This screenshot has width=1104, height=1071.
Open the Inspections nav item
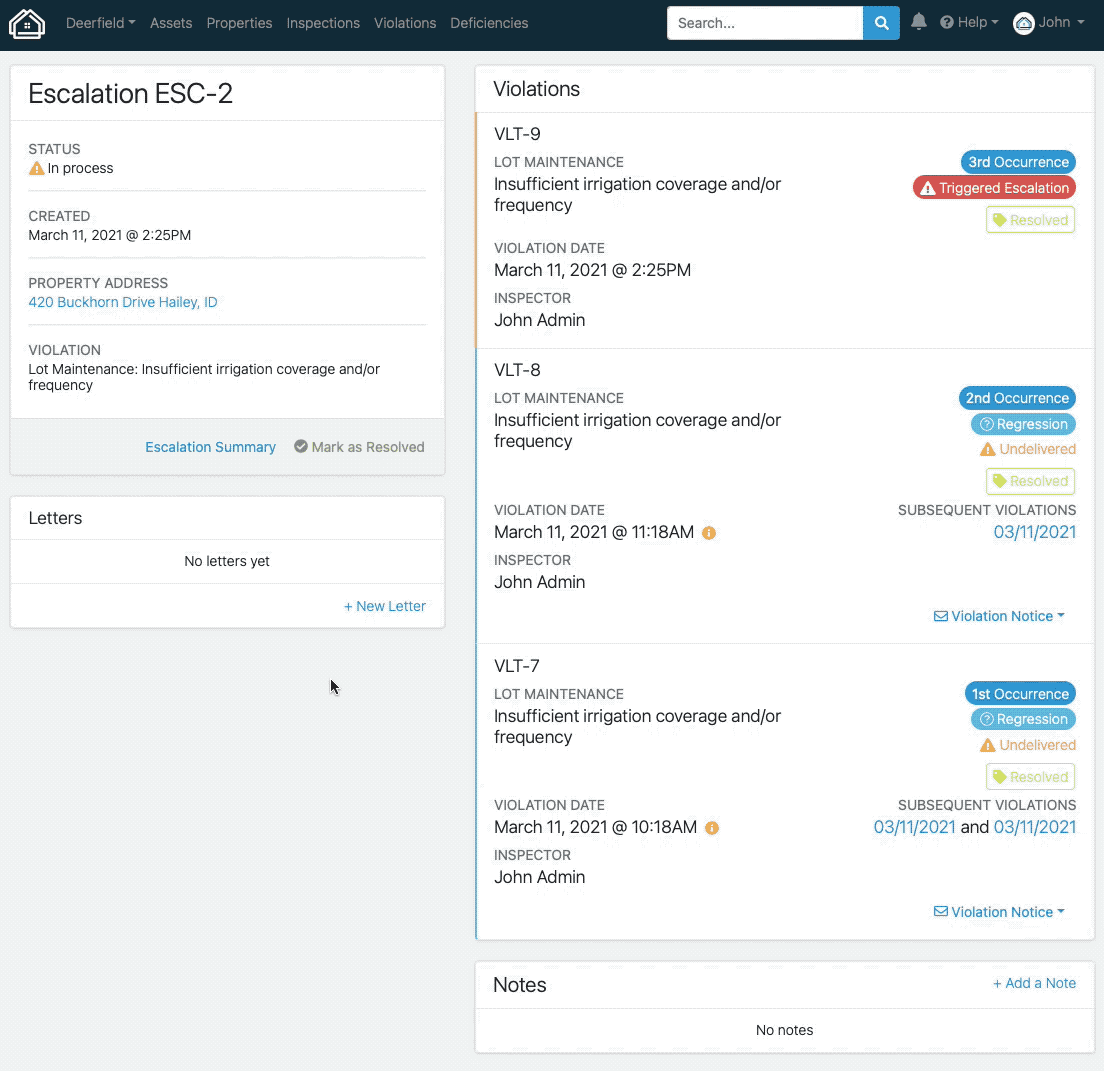click(x=323, y=23)
